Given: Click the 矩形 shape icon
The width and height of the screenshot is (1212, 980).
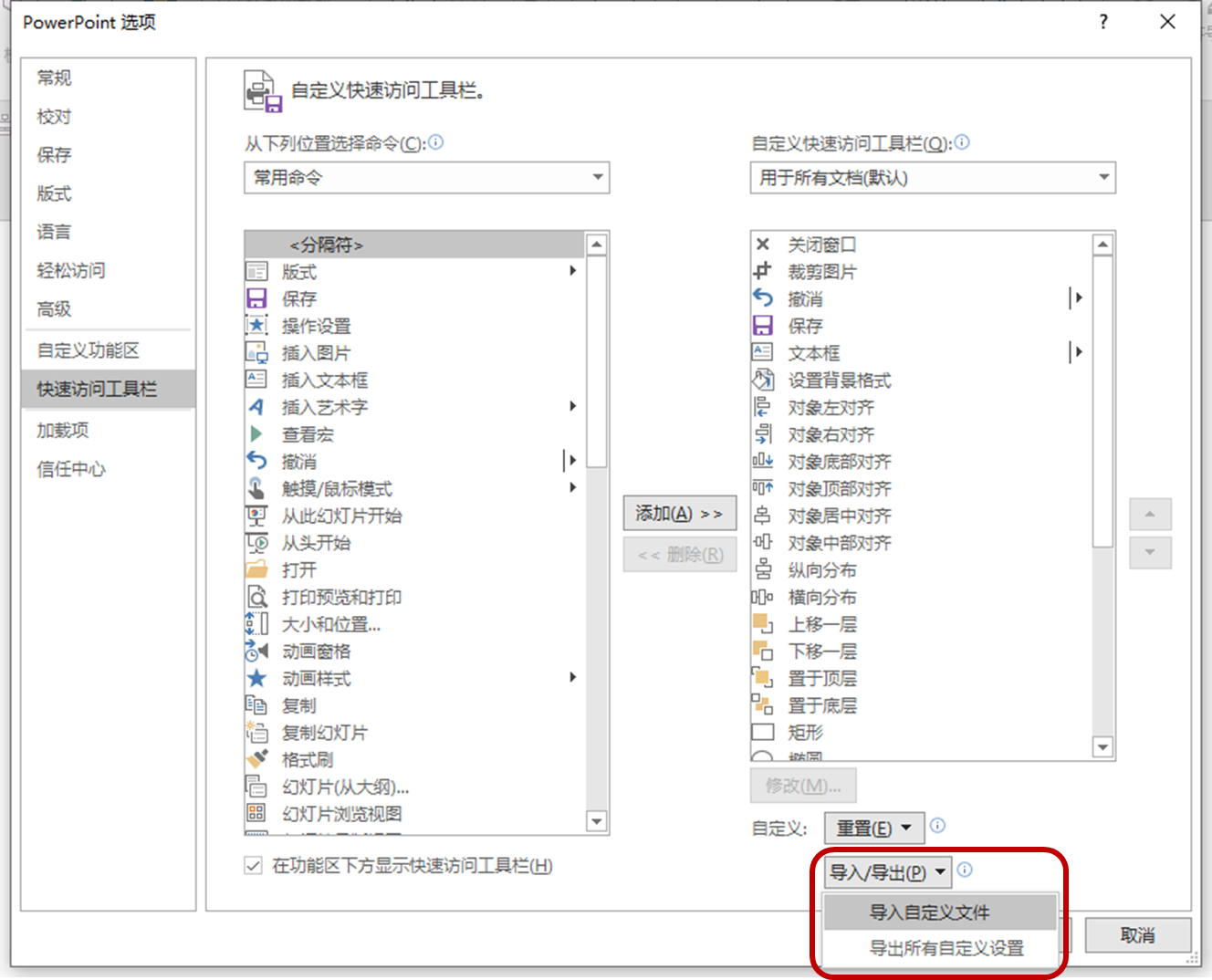Looking at the screenshot, I should coord(763,732).
